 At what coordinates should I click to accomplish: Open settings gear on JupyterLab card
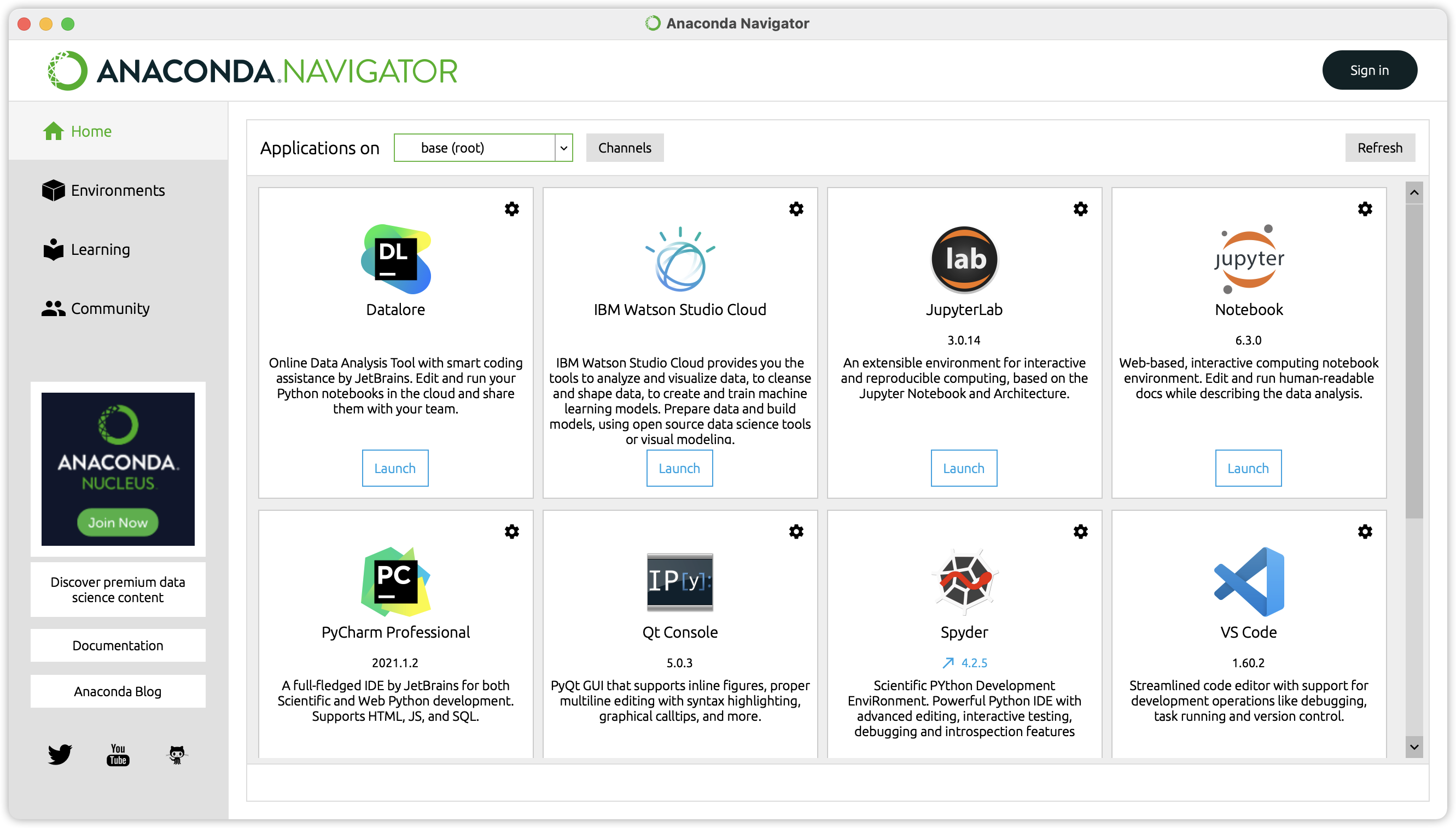click(x=1081, y=209)
